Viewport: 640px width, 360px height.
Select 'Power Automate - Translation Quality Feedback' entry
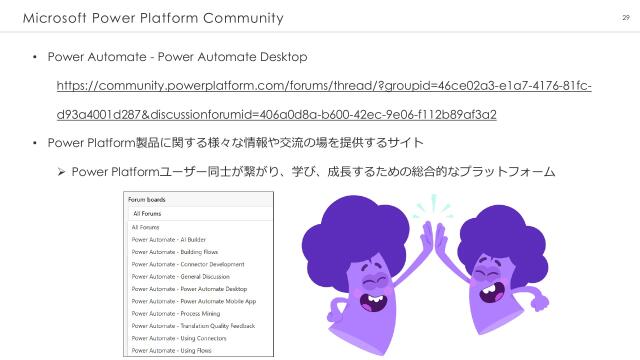pos(193,326)
